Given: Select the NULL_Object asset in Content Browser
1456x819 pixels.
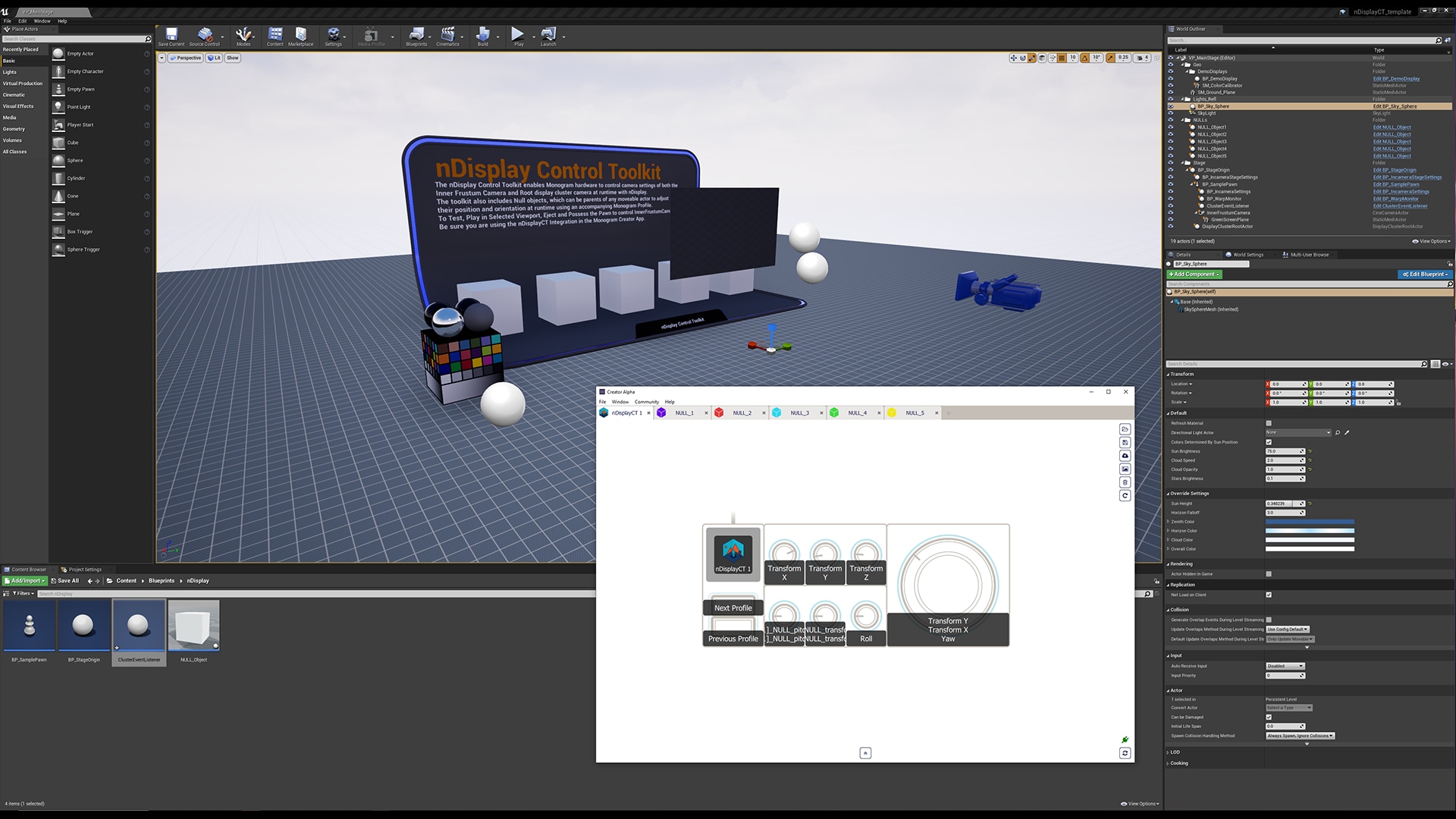Looking at the screenshot, I should [193, 626].
